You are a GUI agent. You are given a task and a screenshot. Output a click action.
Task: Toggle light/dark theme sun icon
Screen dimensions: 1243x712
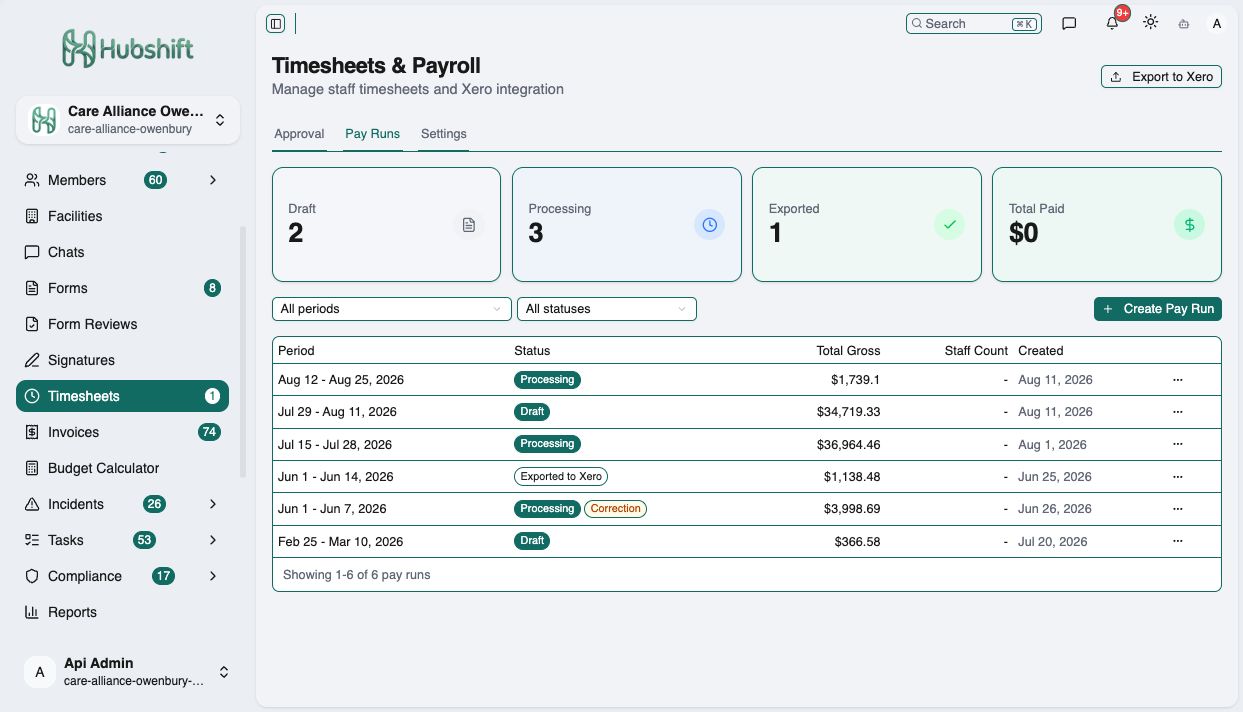point(1151,23)
